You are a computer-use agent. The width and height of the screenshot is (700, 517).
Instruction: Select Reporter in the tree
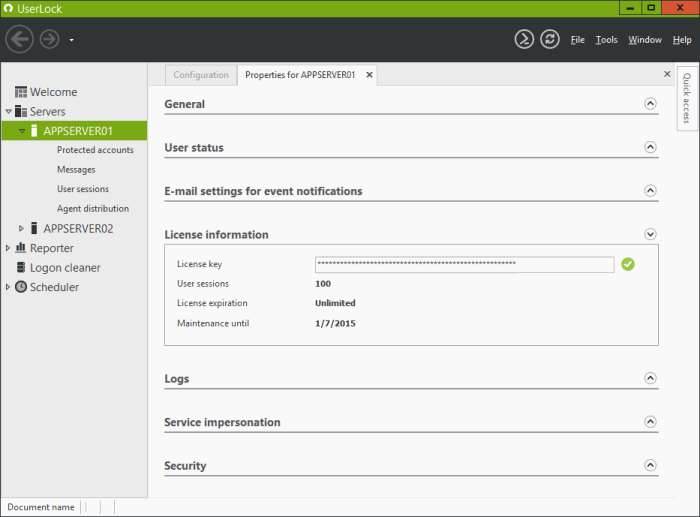pos(52,248)
